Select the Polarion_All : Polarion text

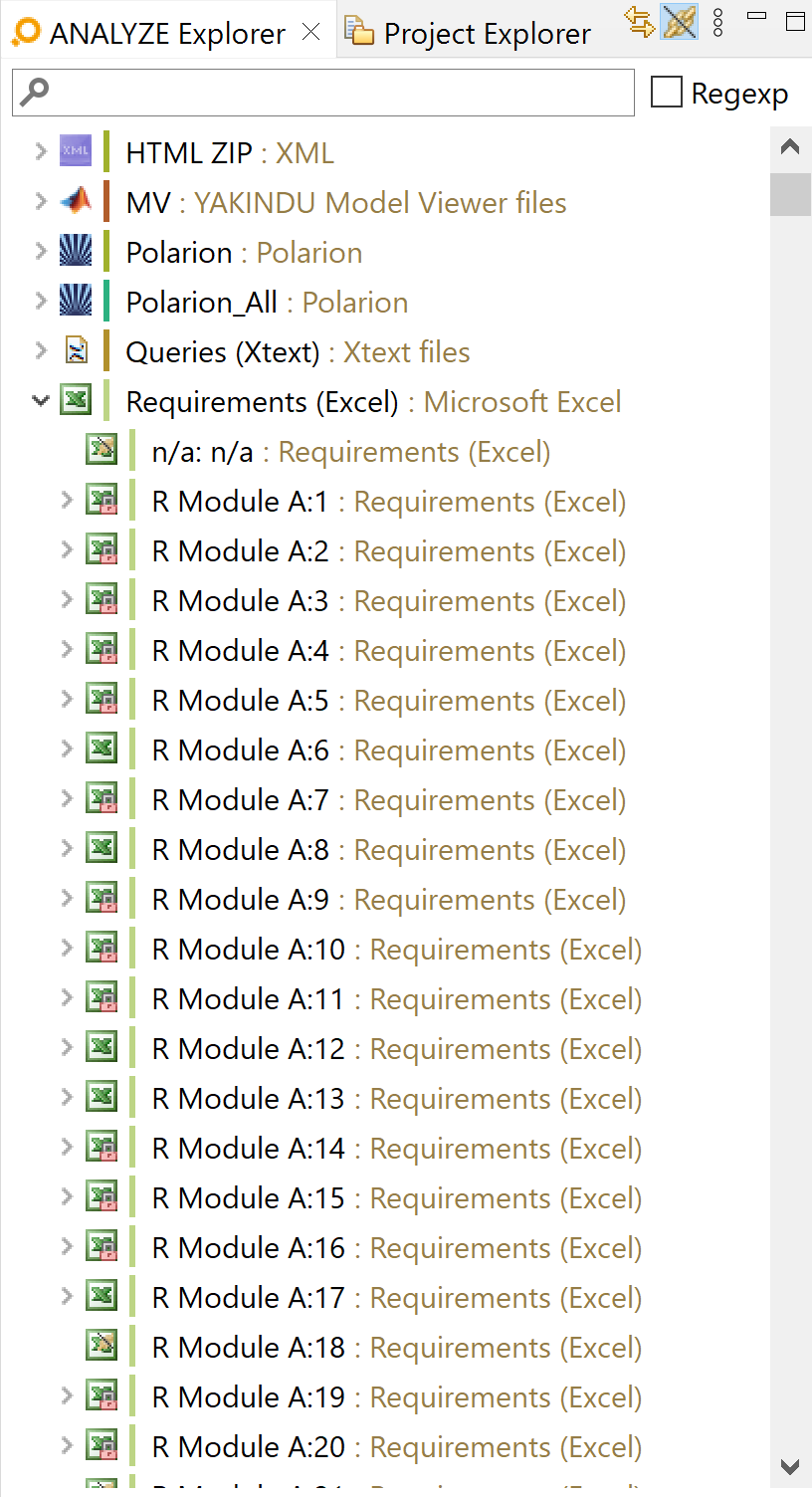267,303
